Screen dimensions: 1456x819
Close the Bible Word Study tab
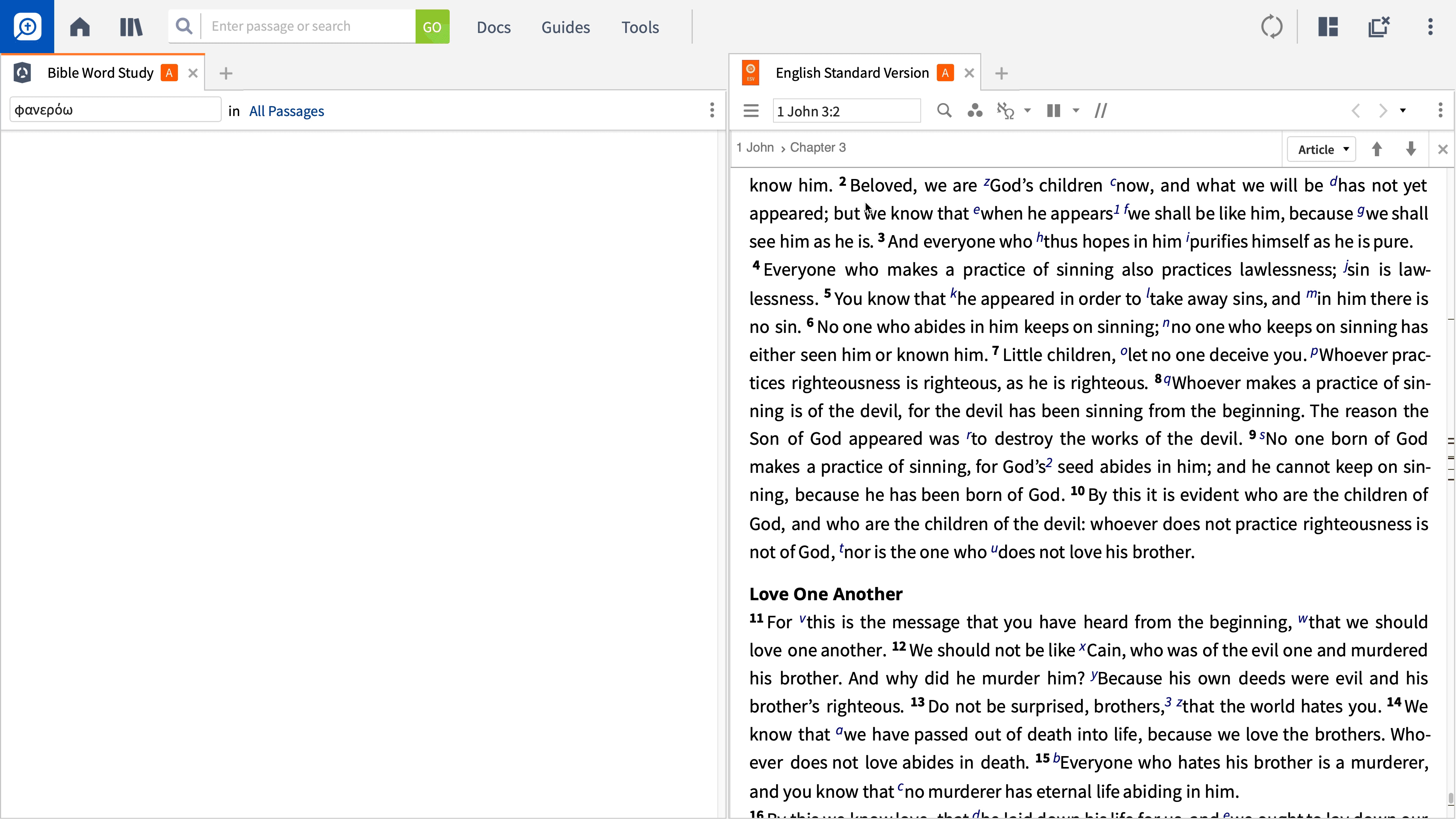pos(193,73)
